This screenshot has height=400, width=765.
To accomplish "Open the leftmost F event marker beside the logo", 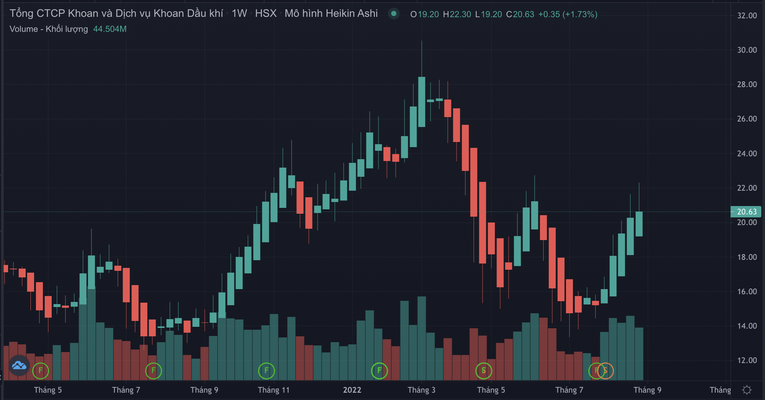I will tap(41, 370).
